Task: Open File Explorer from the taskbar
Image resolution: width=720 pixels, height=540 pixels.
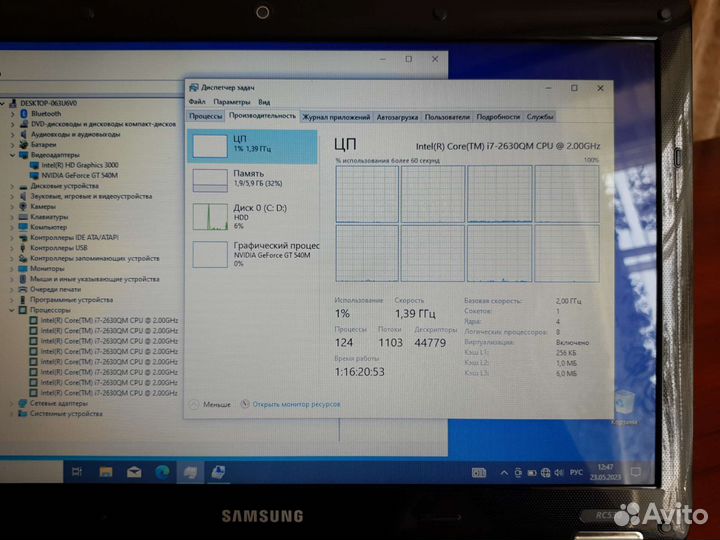Action: click(x=106, y=472)
